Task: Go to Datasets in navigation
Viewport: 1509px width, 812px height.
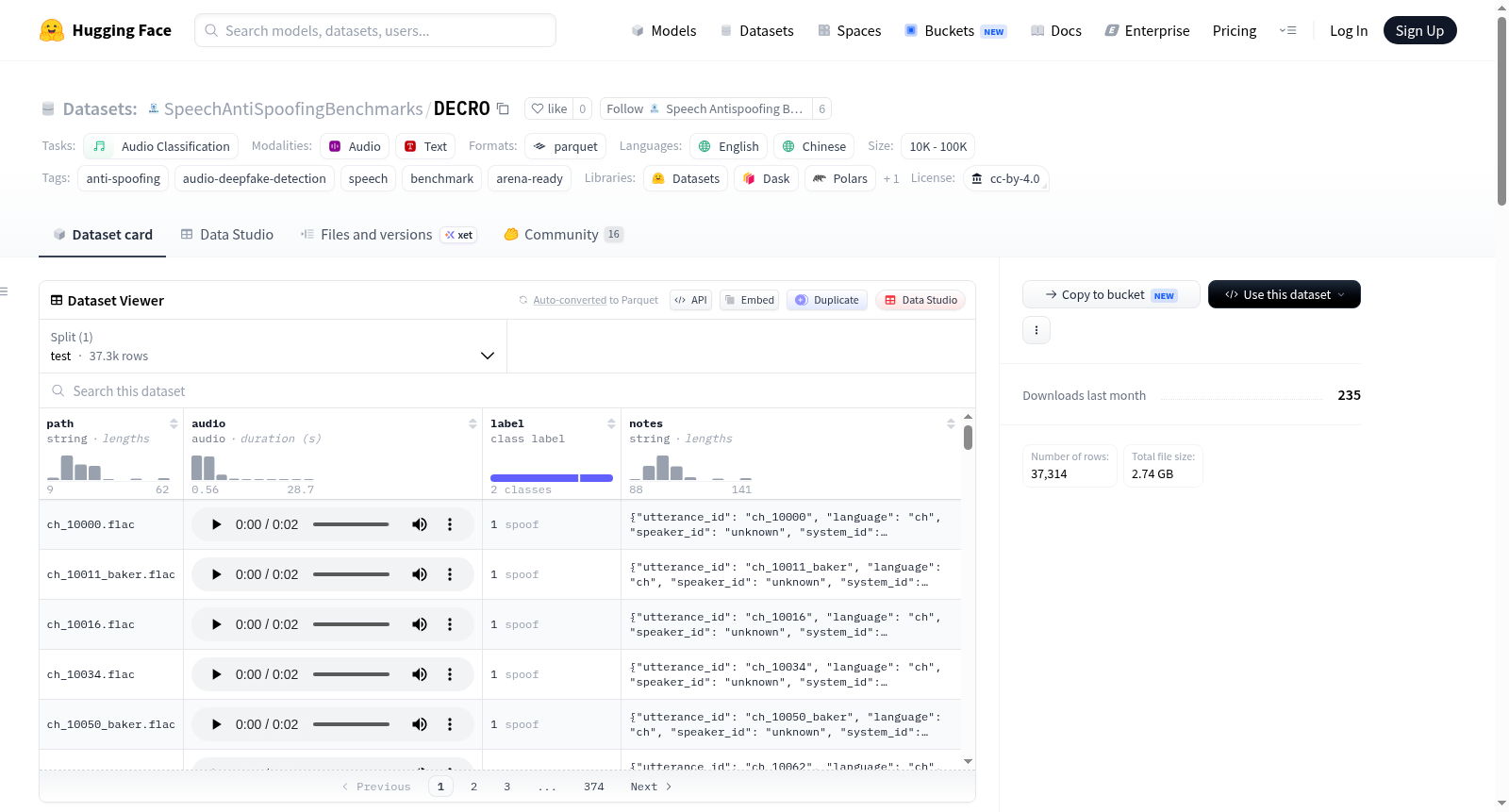Action: coord(757,30)
